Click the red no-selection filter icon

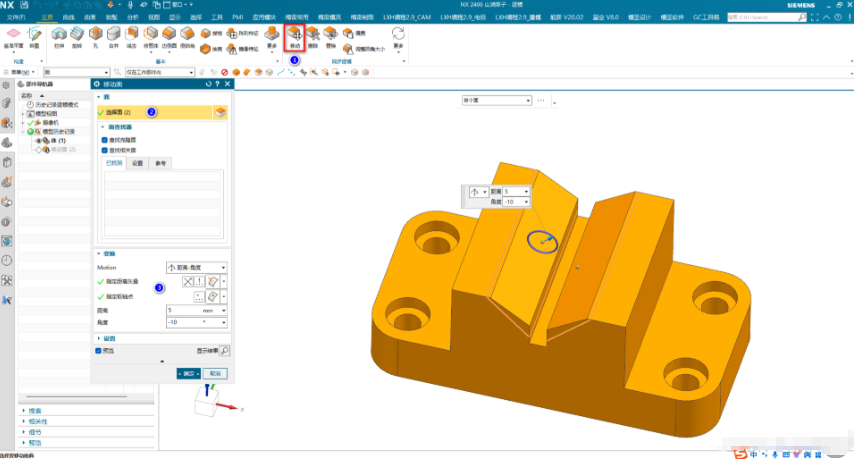tap(224, 72)
